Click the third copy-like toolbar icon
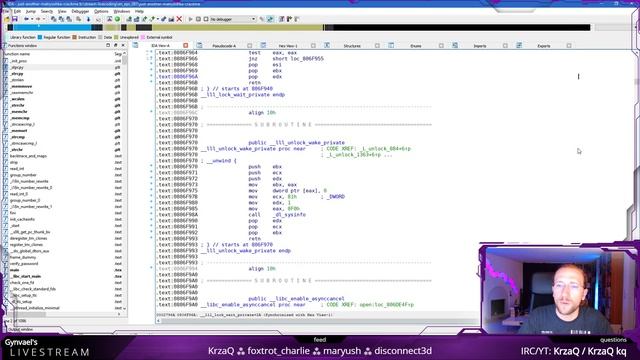The width and height of the screenshot is (640, 360). pos(69,19)
